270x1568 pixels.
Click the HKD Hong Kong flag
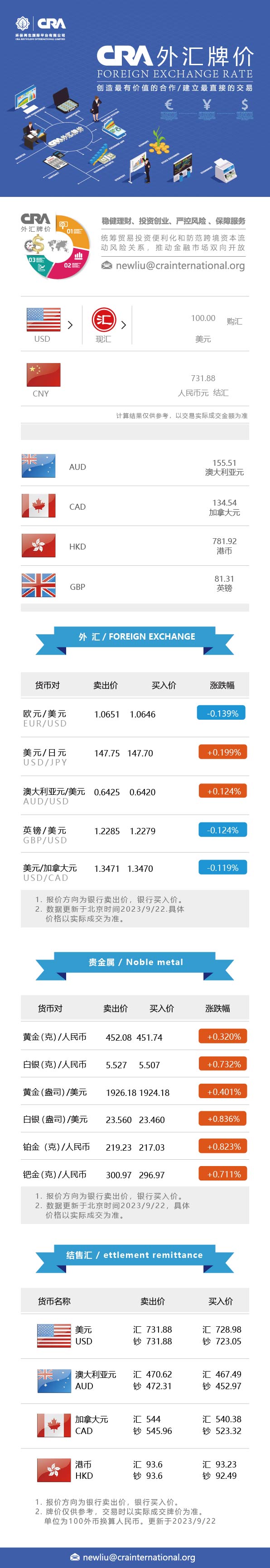pyautogui.click(x=39, y=545)
